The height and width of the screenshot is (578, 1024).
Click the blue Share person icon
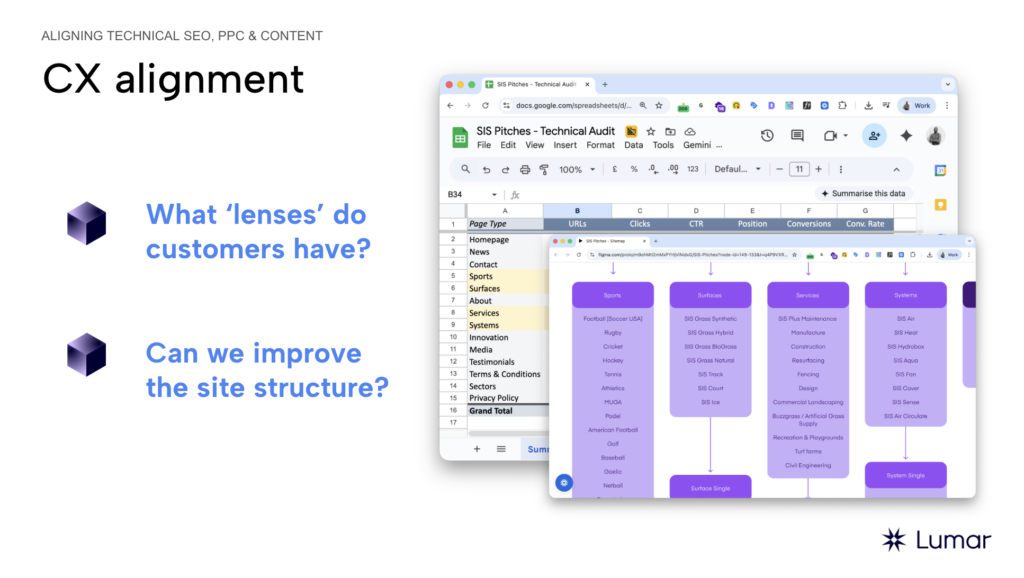874,136
